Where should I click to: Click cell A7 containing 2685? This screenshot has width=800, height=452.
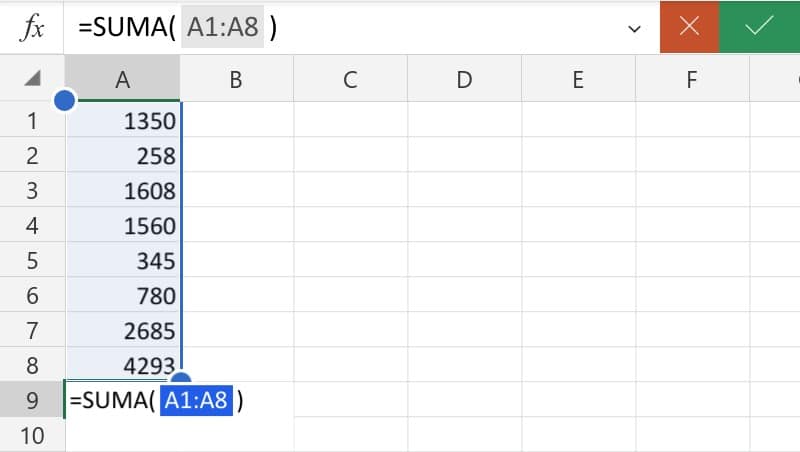tap(122, 330)
